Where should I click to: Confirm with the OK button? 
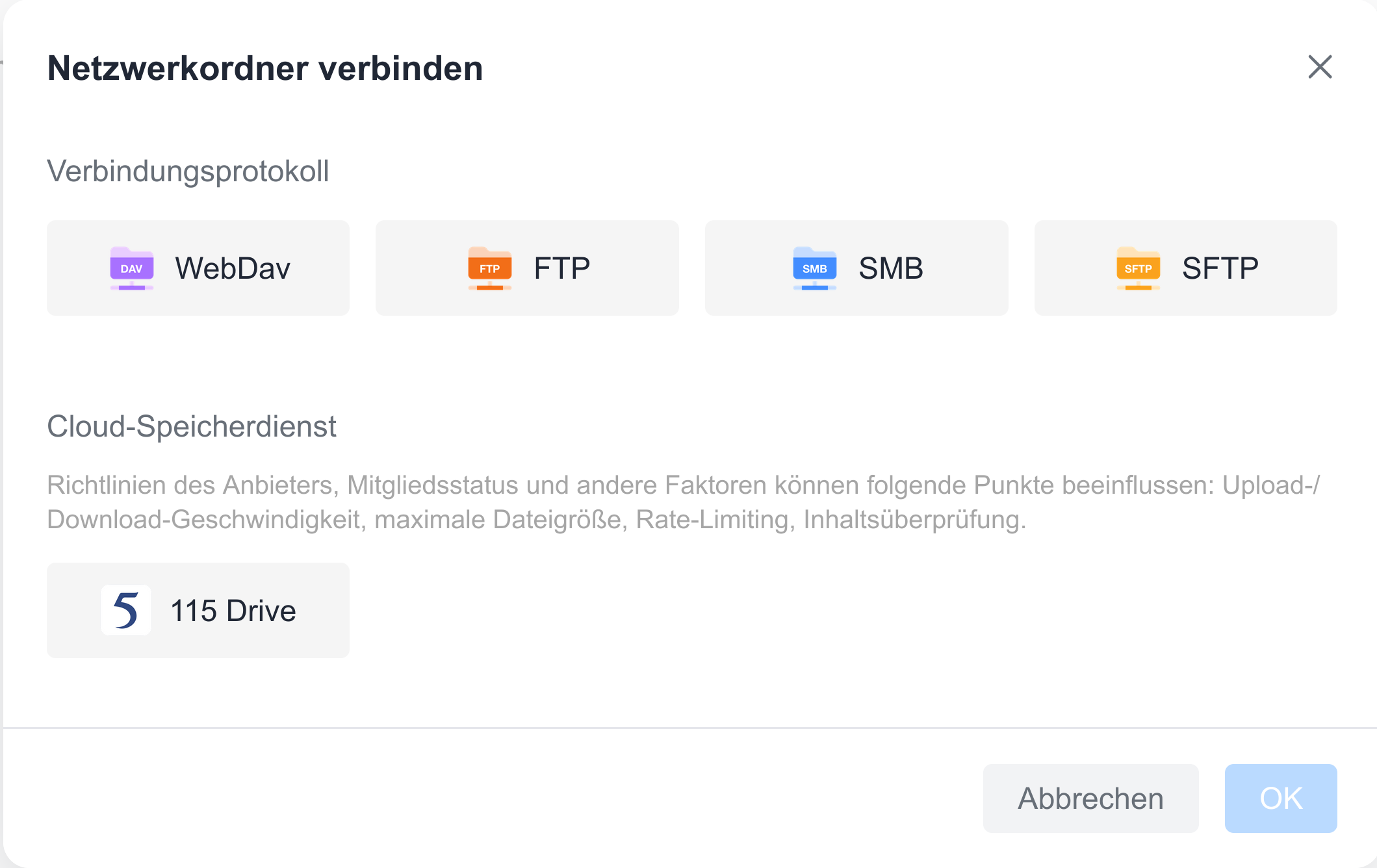tap(1280, 798)
